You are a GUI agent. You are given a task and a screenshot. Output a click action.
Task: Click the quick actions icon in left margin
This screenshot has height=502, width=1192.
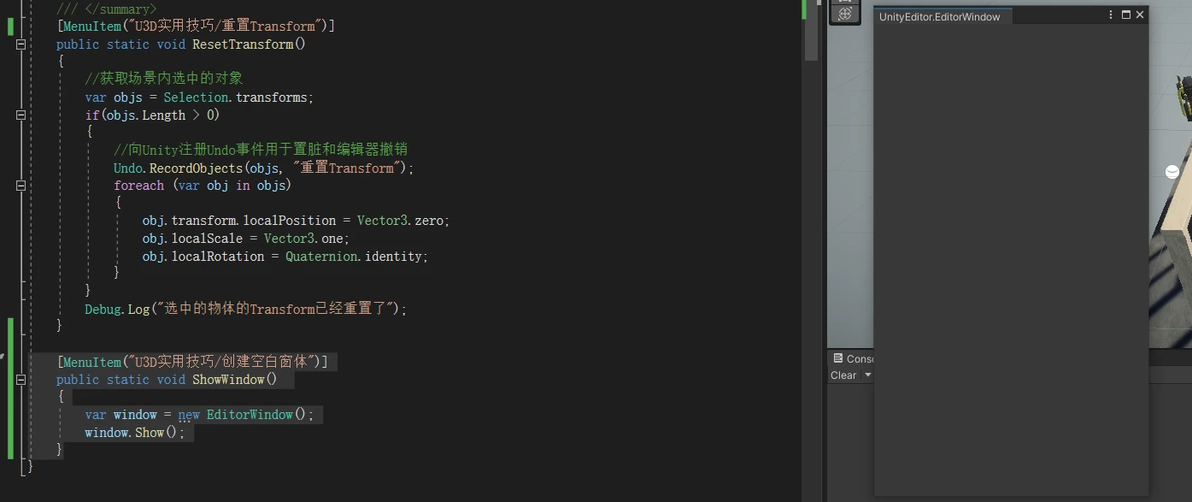click(x=2, y=355)
